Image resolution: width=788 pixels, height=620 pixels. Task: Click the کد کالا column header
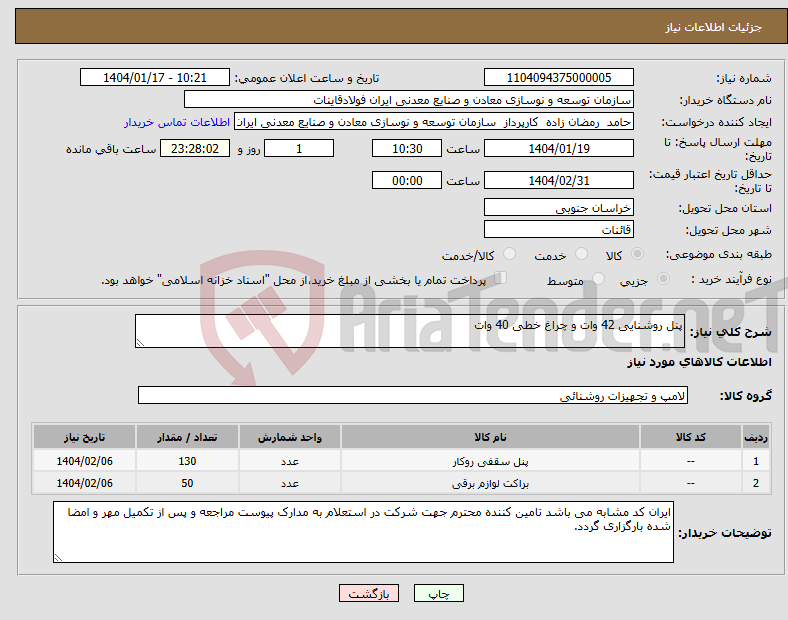click(691, 437)
